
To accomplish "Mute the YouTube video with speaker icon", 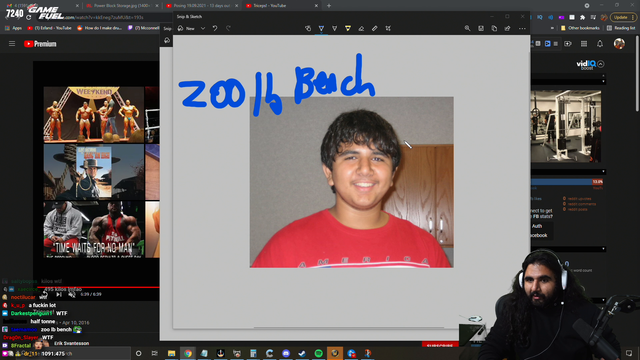I will point(72,294).
